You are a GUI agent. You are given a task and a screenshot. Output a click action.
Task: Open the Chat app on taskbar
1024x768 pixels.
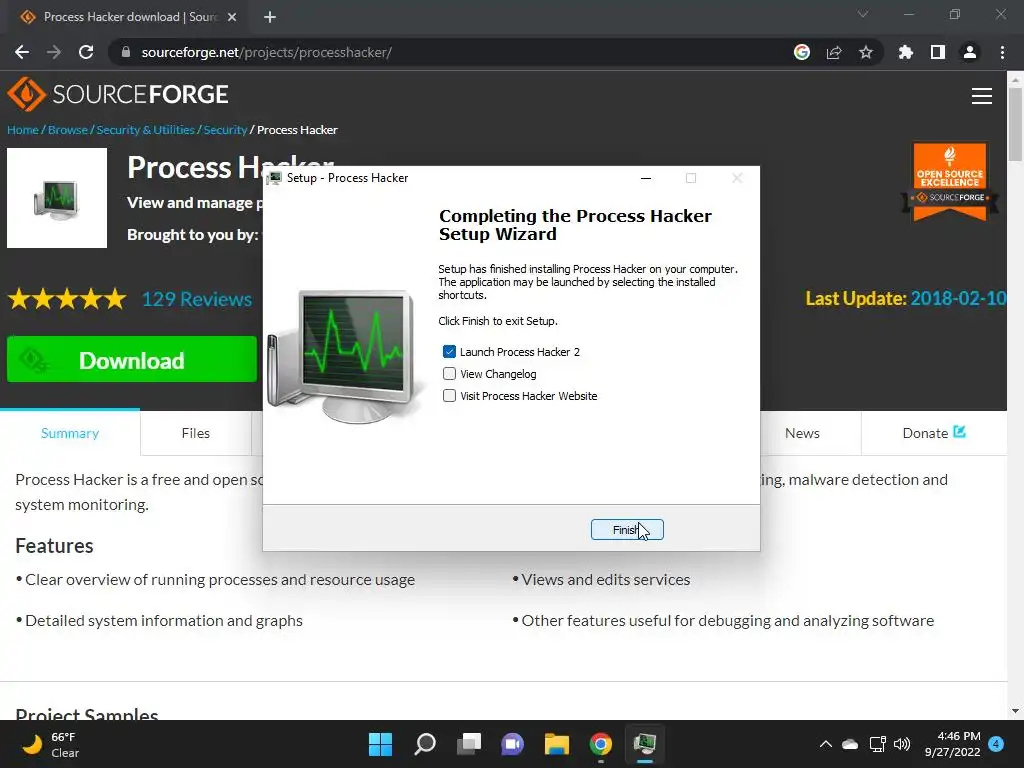(x=513, y=744)
